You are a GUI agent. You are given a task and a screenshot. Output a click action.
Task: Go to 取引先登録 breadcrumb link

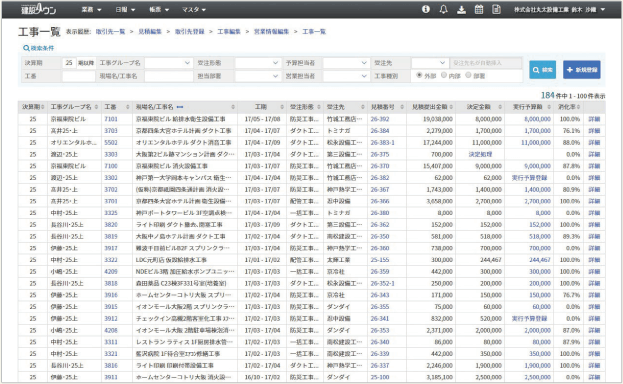(190, 31)
